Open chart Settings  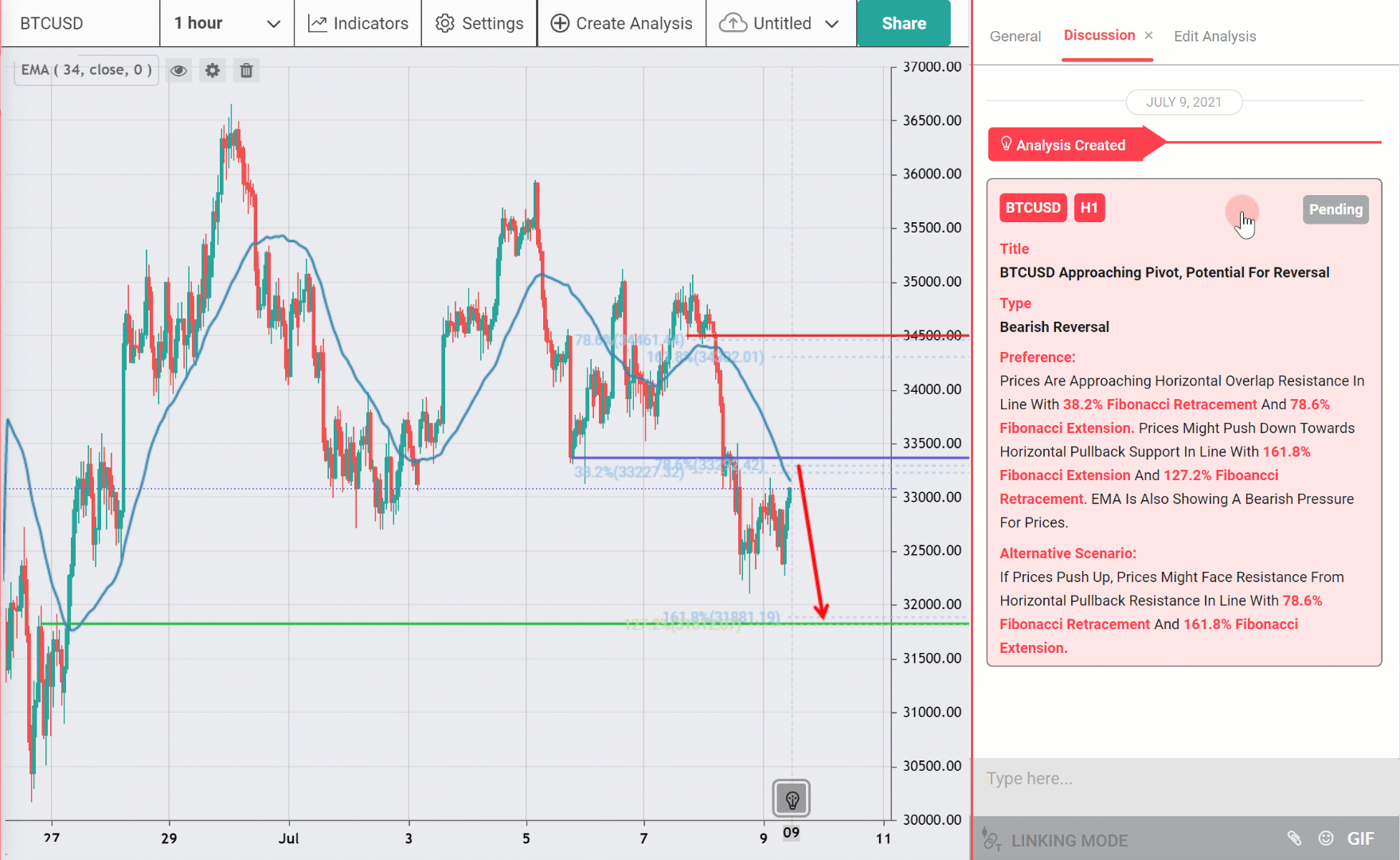click(479, 23)
